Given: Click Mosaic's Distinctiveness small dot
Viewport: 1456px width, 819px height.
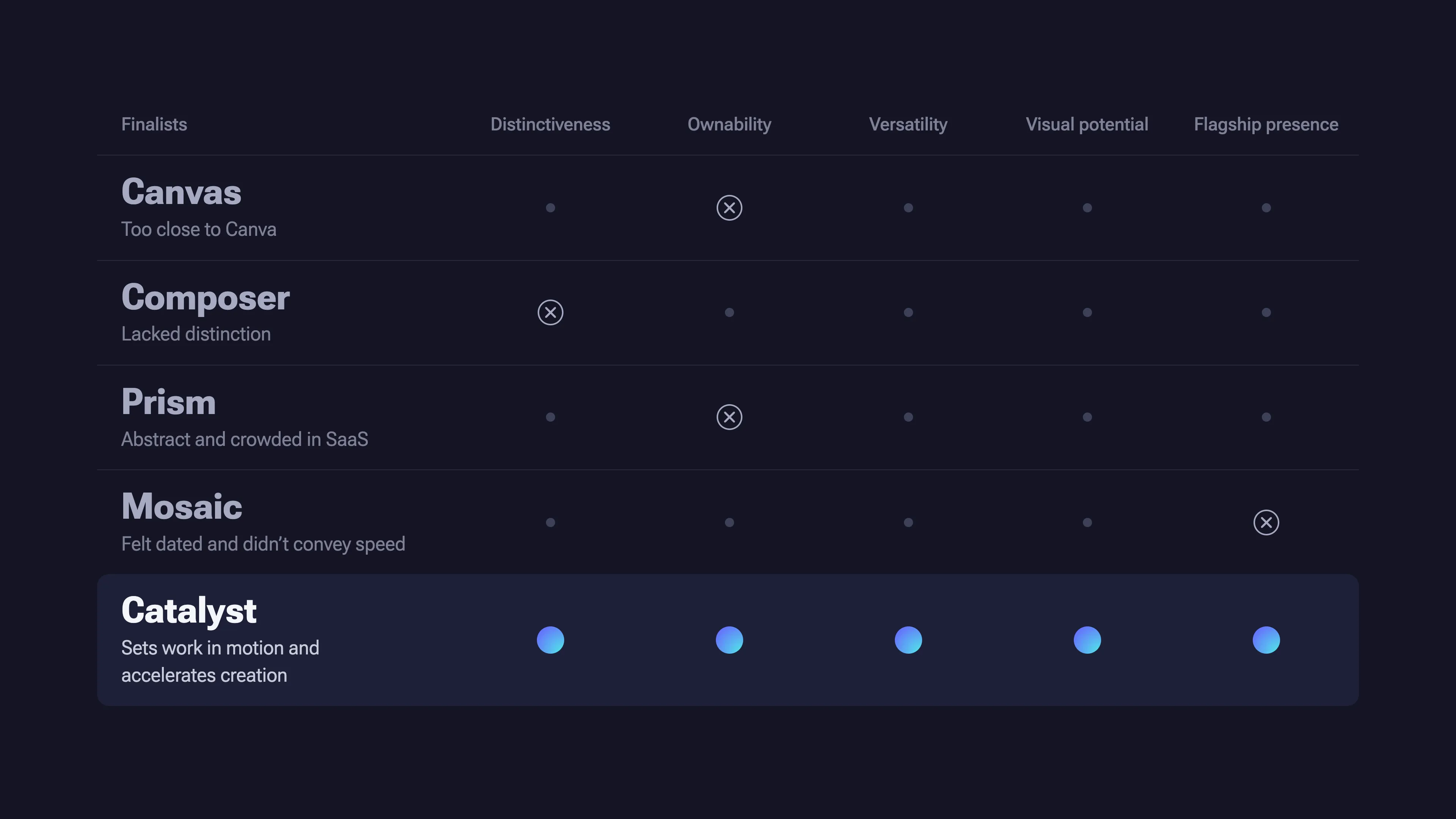Looking at the screenshot, I should tap(550, 522).
